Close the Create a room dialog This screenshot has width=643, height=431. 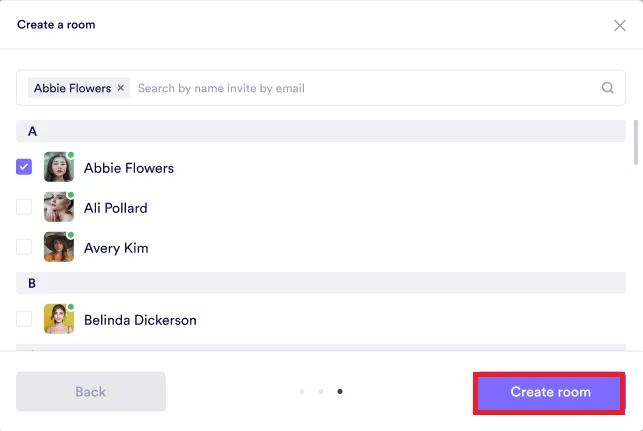[619, 25]
